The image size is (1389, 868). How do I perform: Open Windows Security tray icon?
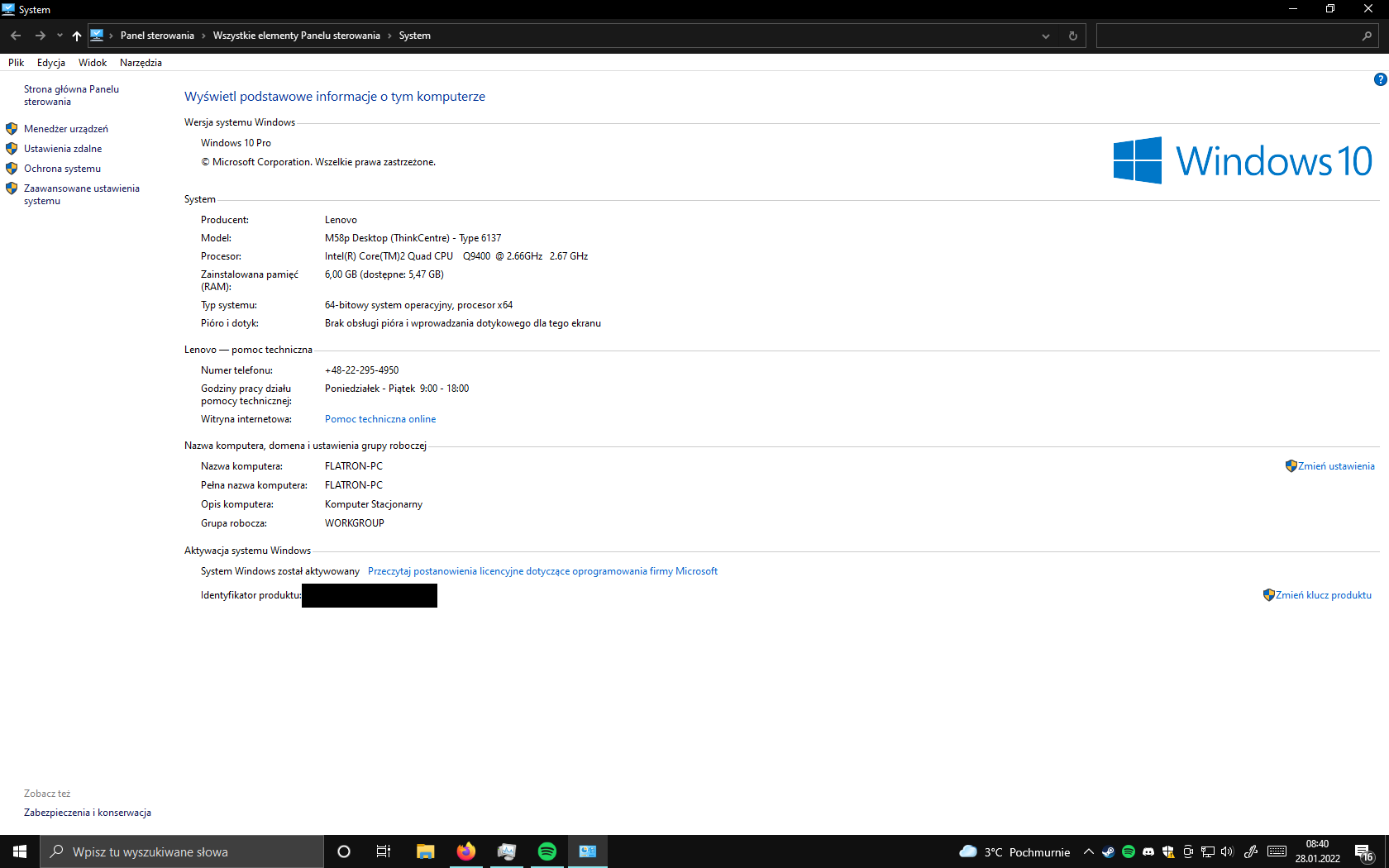coord(1168,851)
